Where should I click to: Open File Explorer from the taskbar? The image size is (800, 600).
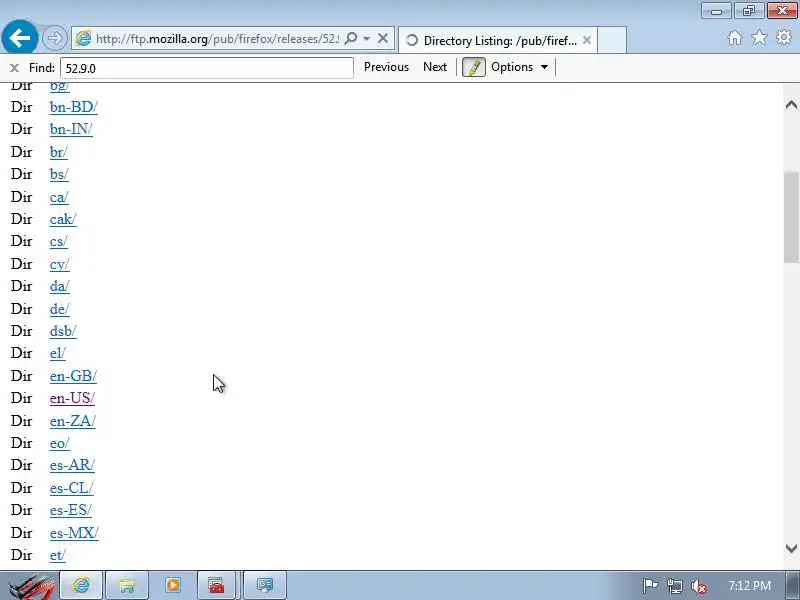127,585
